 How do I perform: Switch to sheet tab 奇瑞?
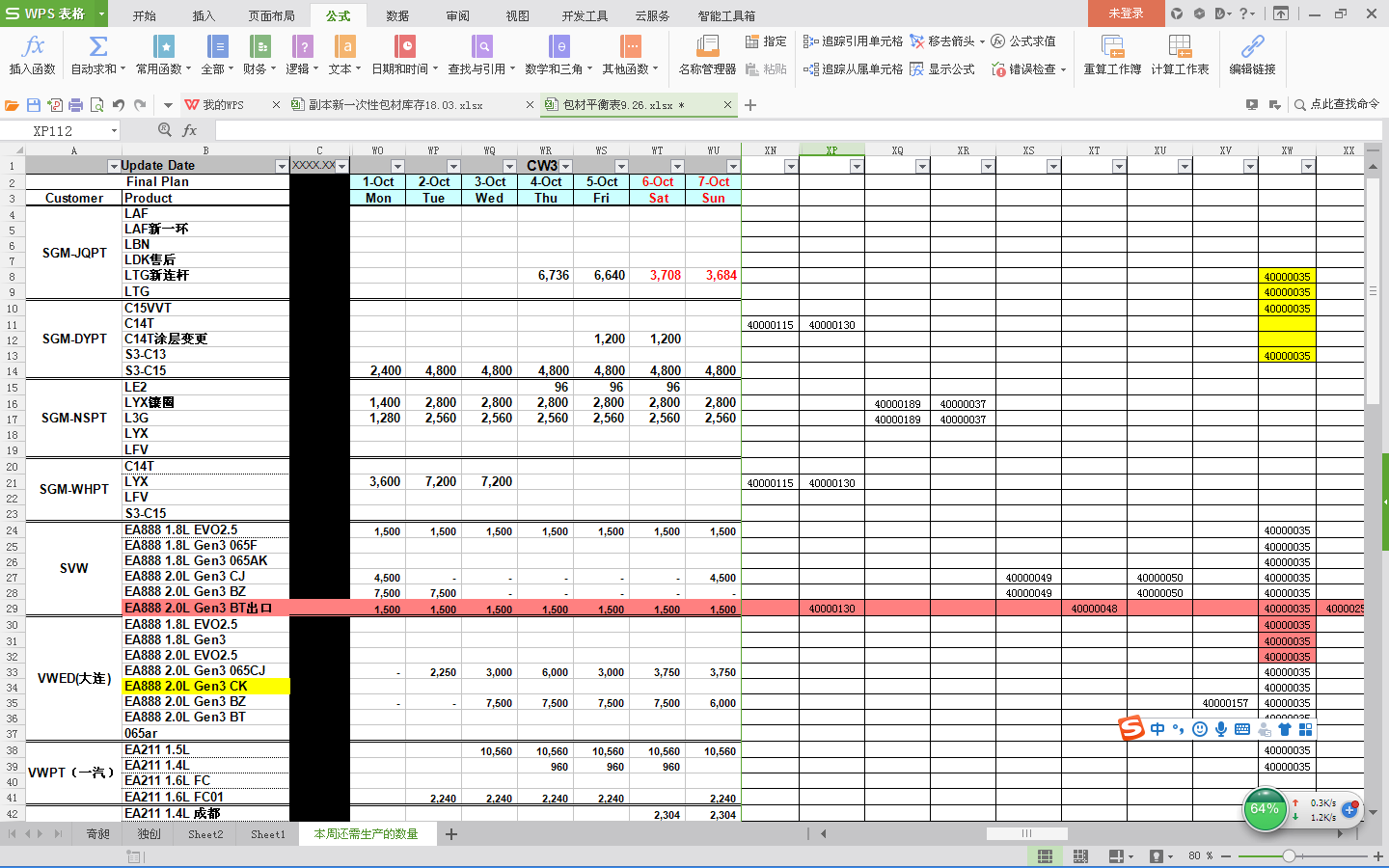point(98,834)
